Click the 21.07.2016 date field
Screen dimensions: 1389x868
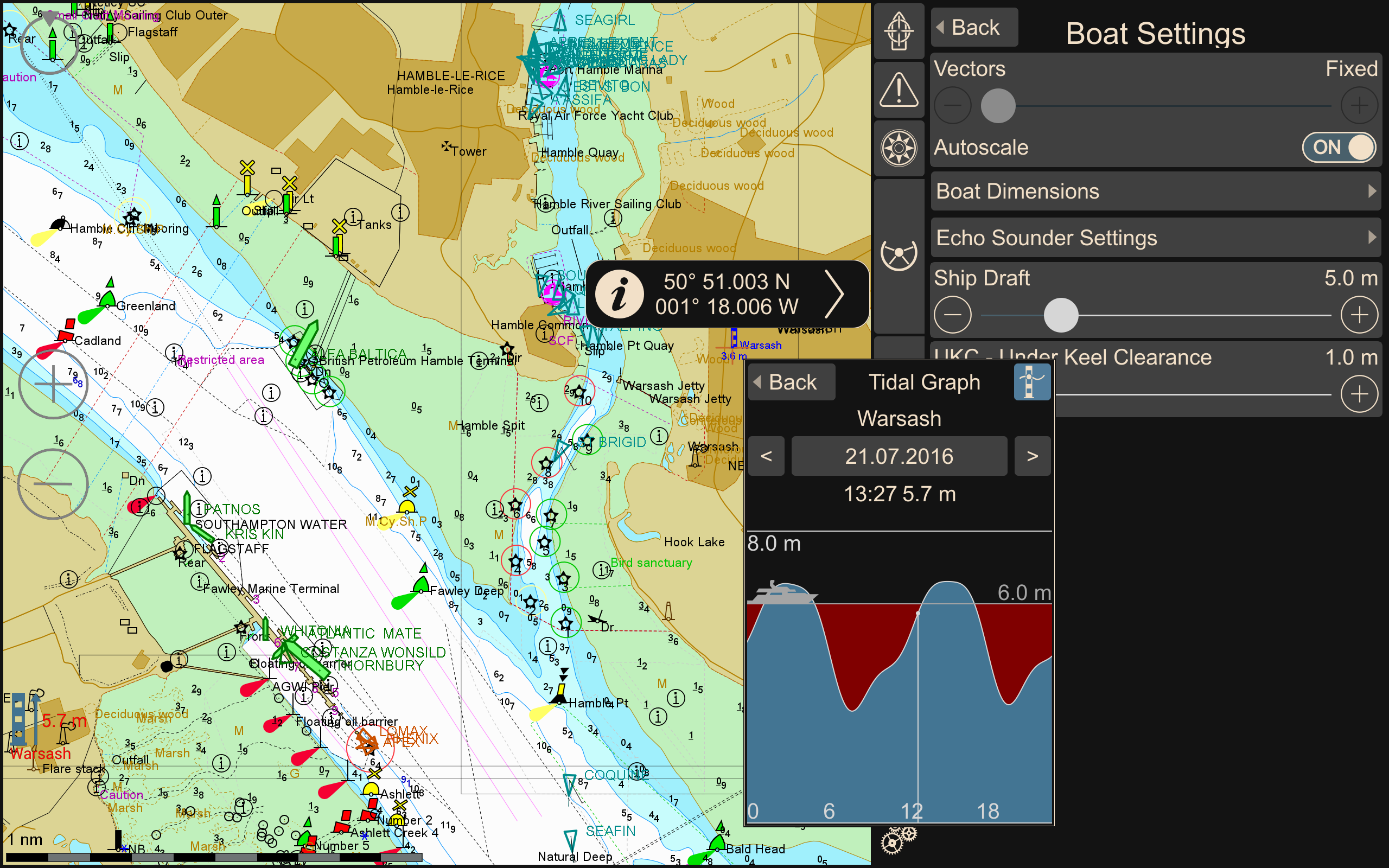(899, 456)
